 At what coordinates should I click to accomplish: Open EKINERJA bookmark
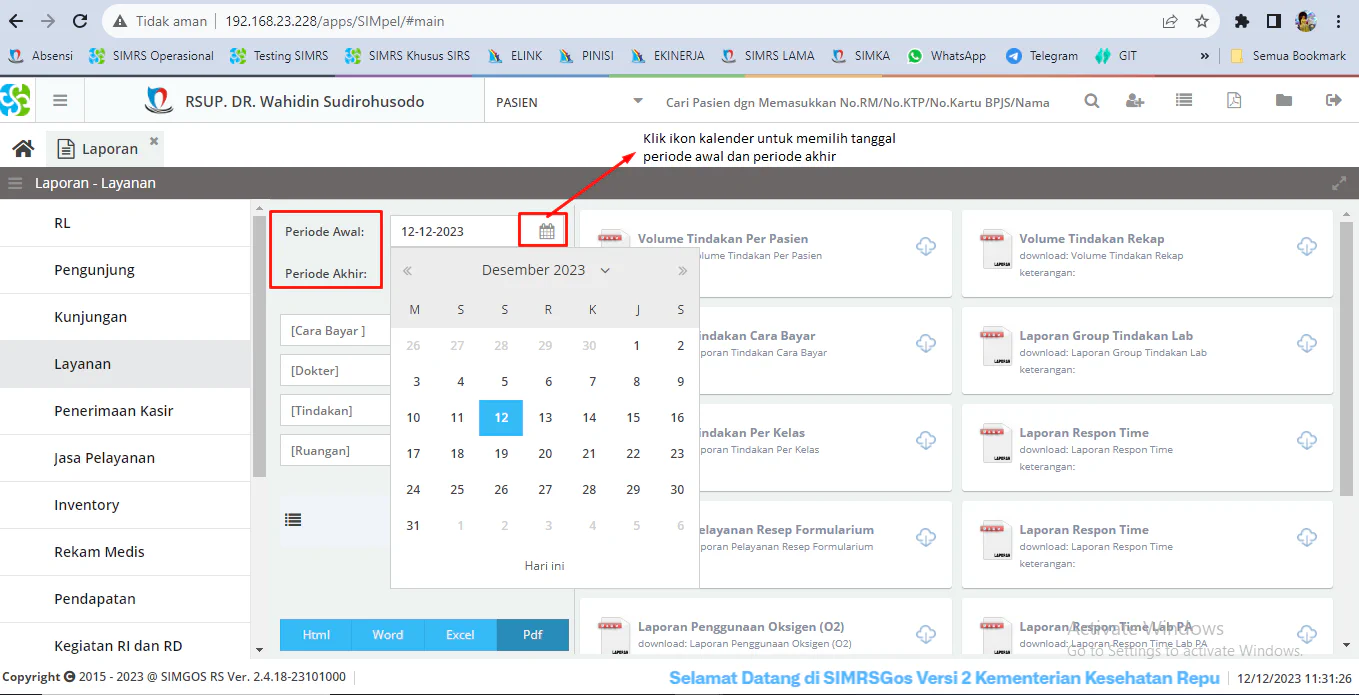667,56
